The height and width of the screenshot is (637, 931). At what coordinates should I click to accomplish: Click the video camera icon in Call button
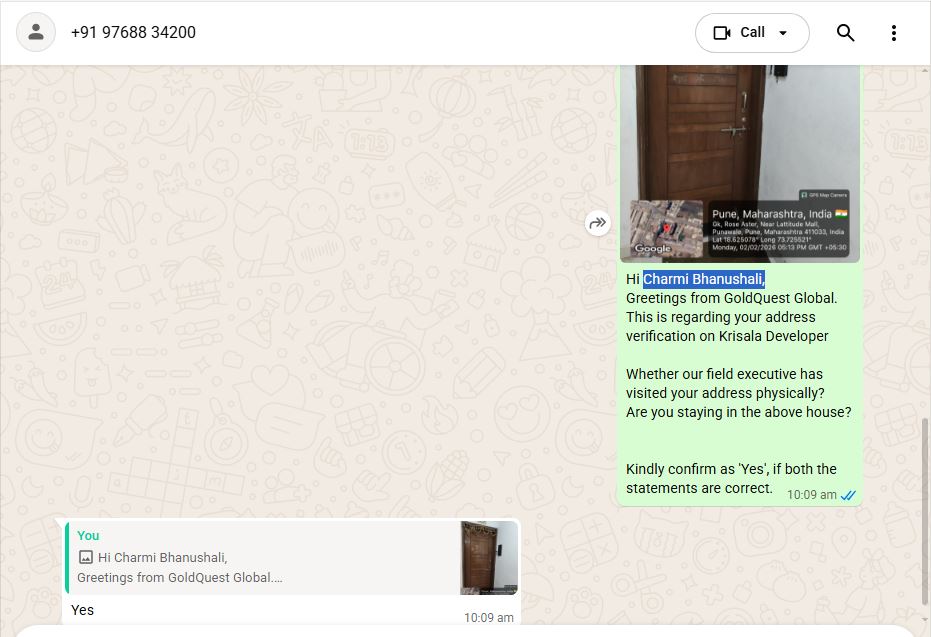(x=721, y=33)
